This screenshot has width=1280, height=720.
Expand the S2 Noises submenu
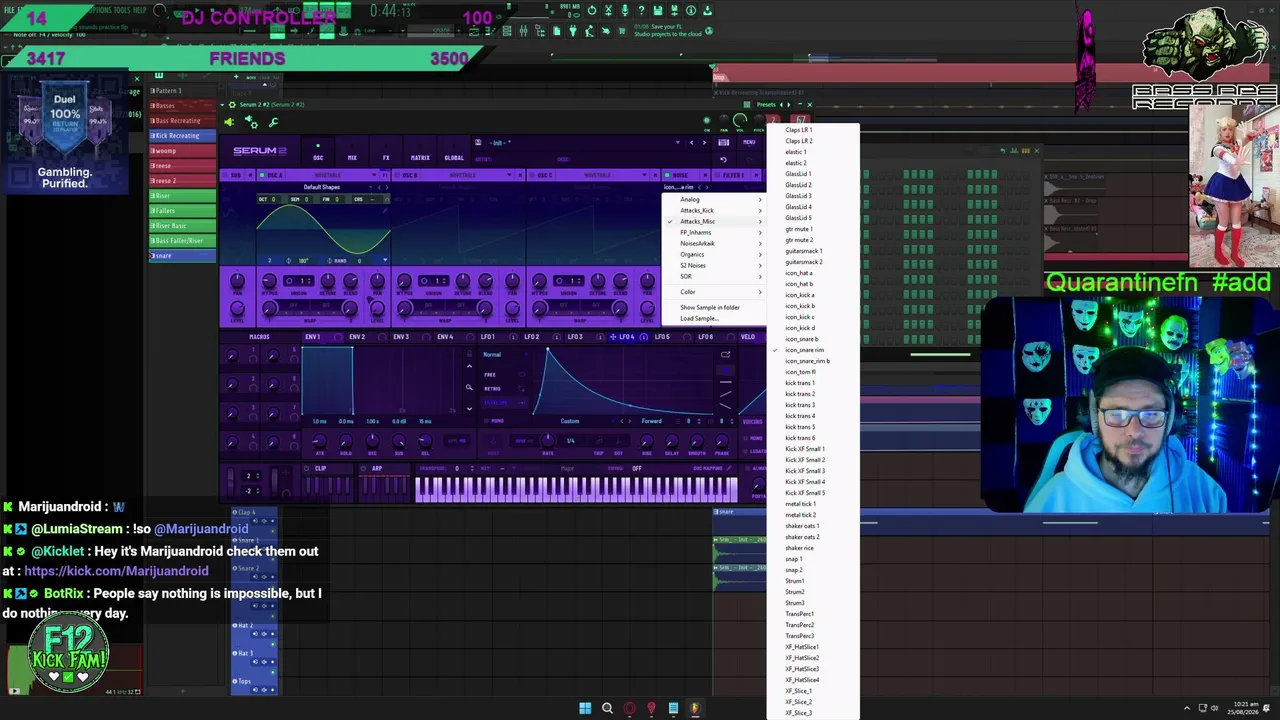715,265
